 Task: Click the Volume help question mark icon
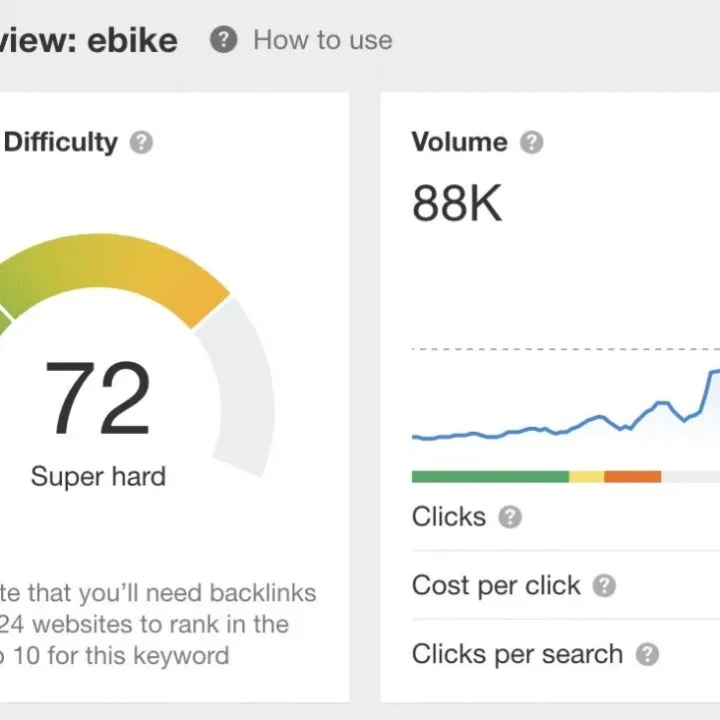532,142
